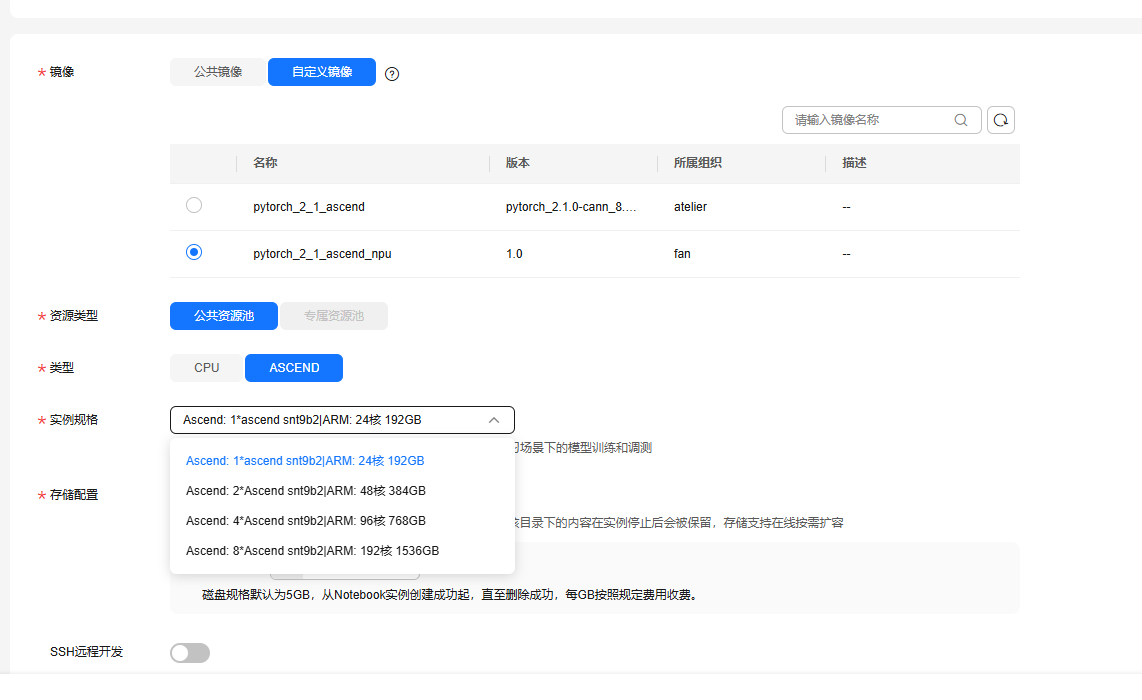Enable the SSH远程开发 toggle switch
Screen dimensions: 1142x700
190,652
